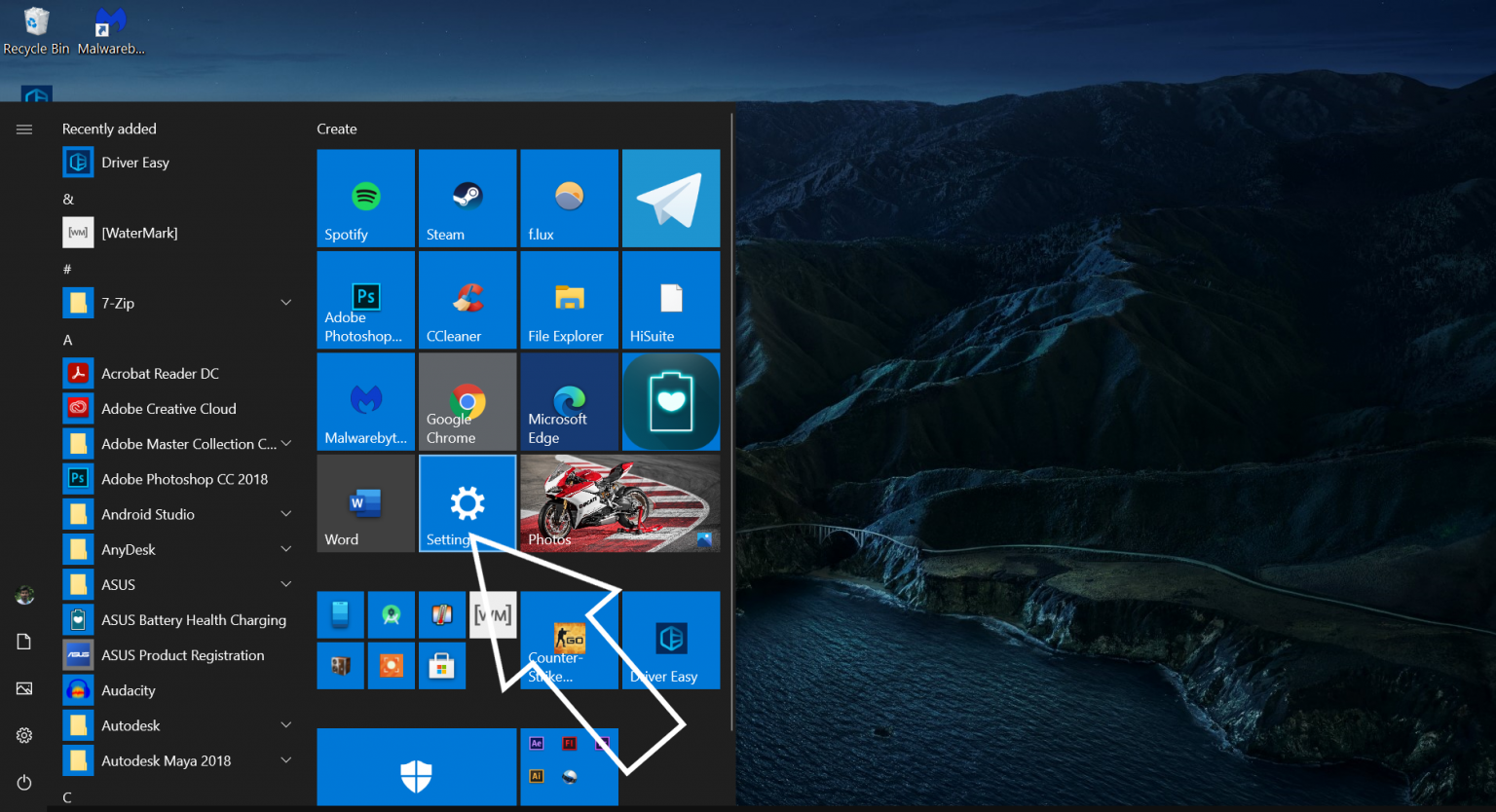Launch the Adobe Photoshop tile
The height and width of the screenshot is (812, 1496).
[x=365, y=300]
